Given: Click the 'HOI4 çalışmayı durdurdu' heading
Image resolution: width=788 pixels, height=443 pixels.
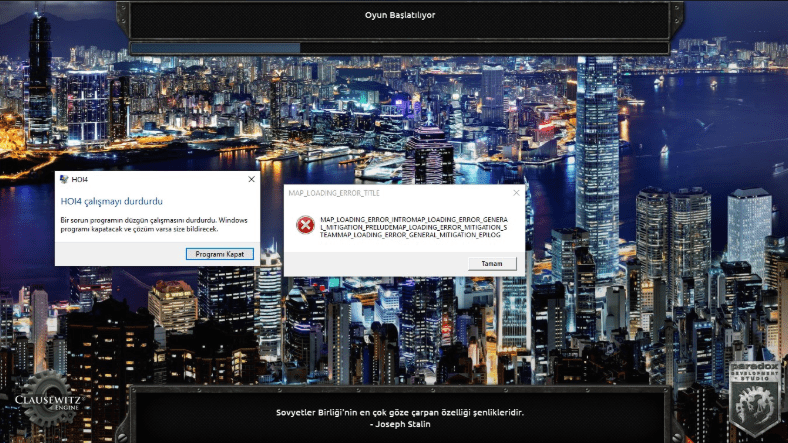Looking at the screenshot, I should [112, 201].
